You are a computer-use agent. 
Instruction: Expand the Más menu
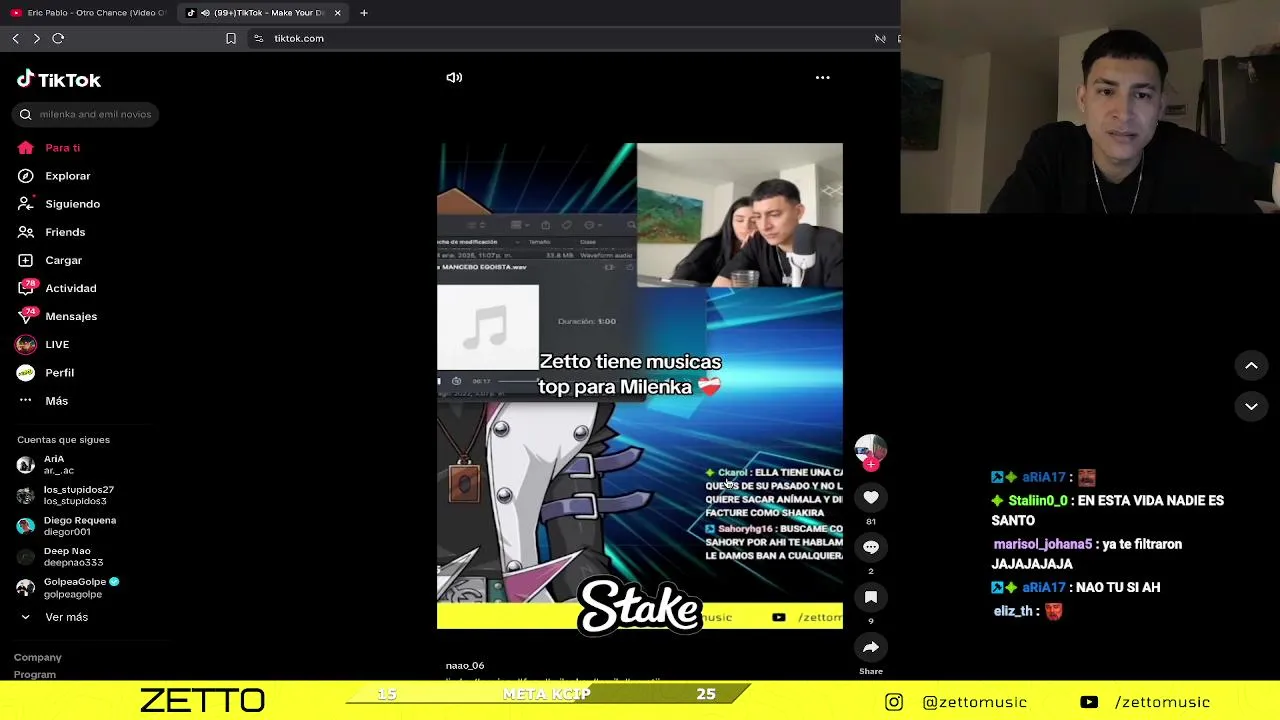pos(56,400)
